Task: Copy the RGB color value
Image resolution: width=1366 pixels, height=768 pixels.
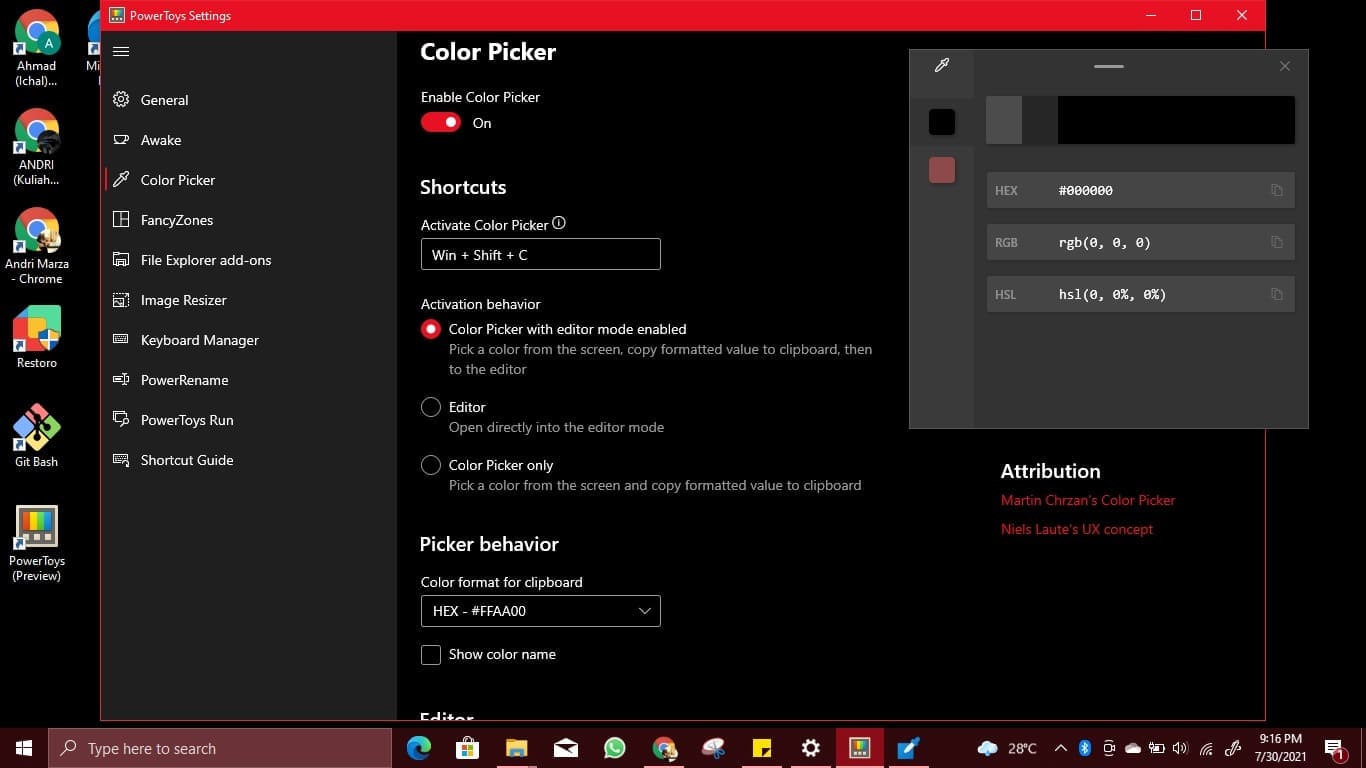Action: click(1276, 242)
